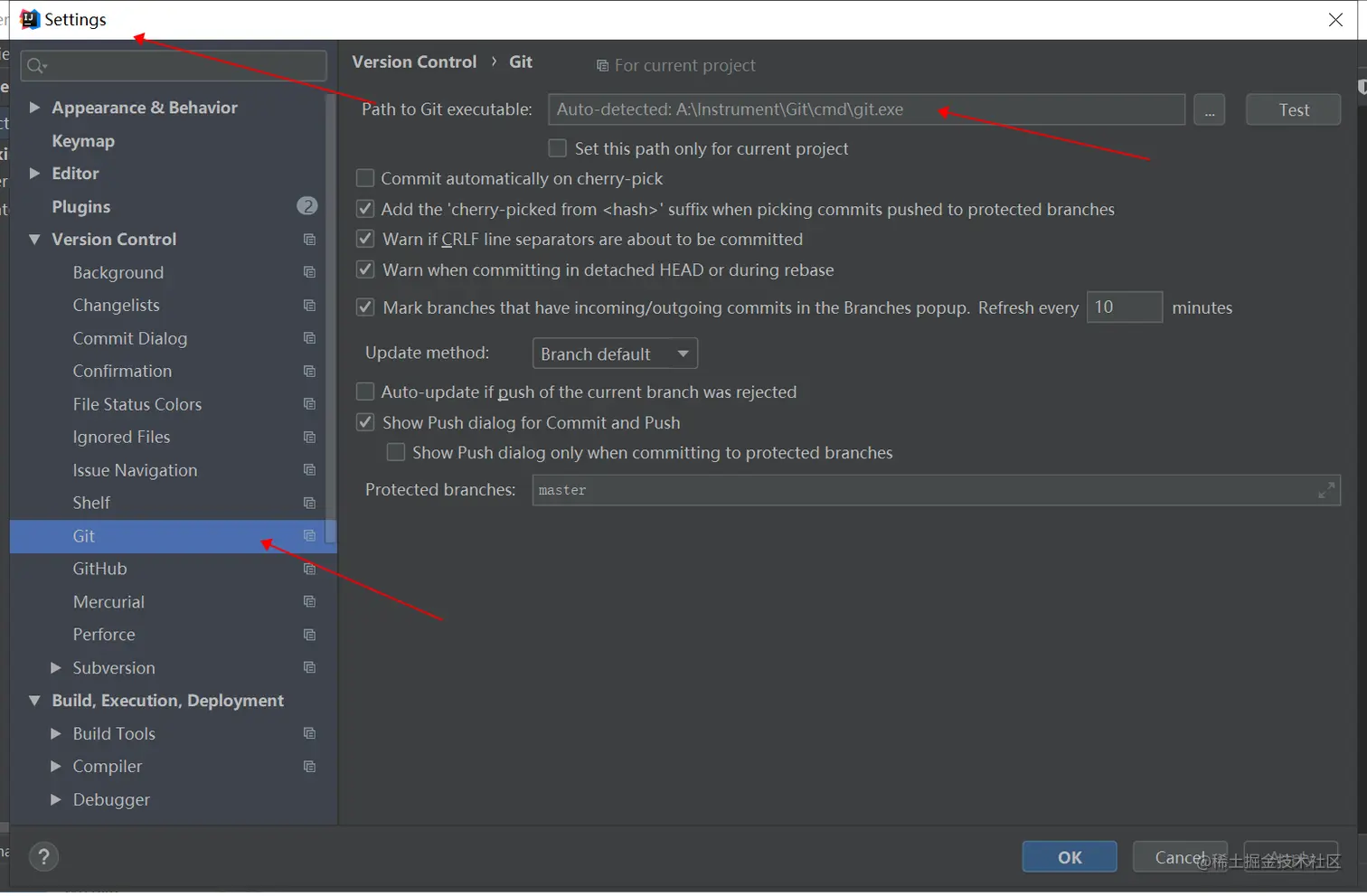1367x896 pixels.
Task: Enable 'Set this path only for current project'
Action: pyautogui.click(x=558, y=148)
